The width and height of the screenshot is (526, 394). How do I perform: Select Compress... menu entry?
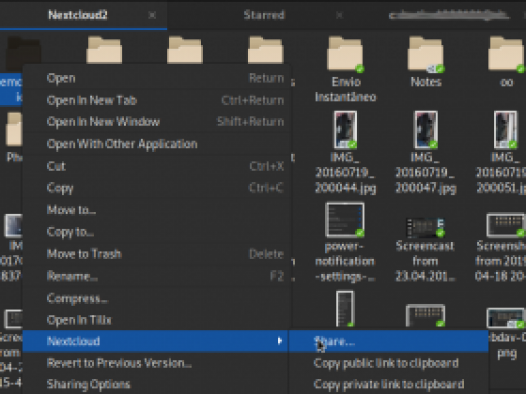pyautogui.click(x=156, y=298)
